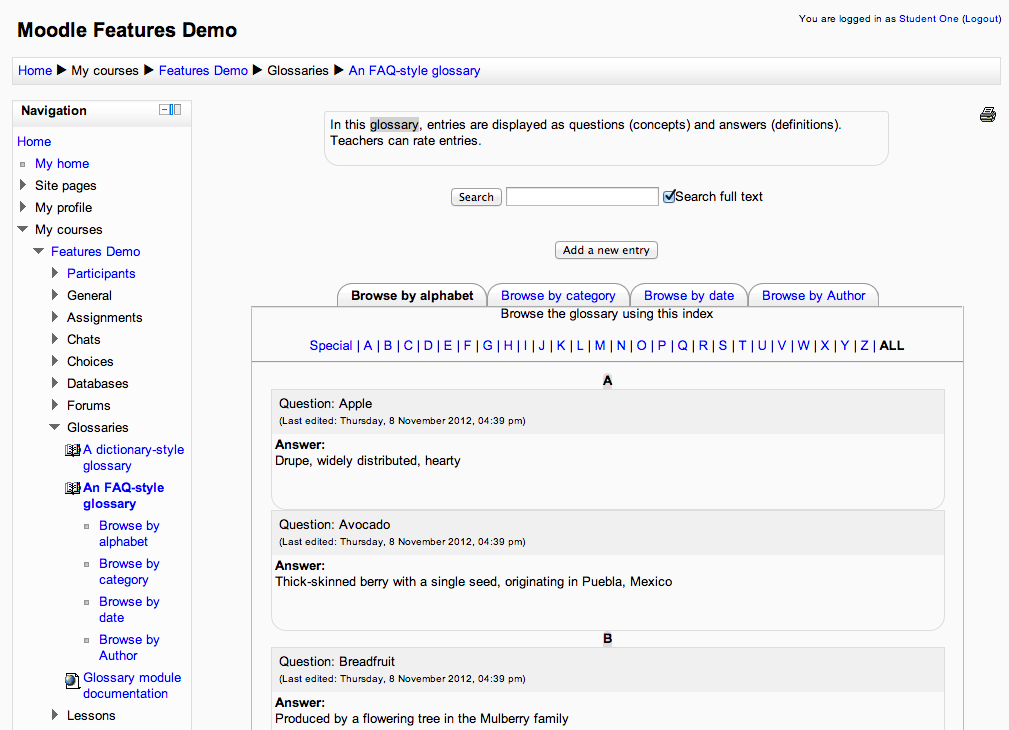The height and width of the screenshot is (730, 1009).
Task: Expand the General section node
Action: click(55, 295)
